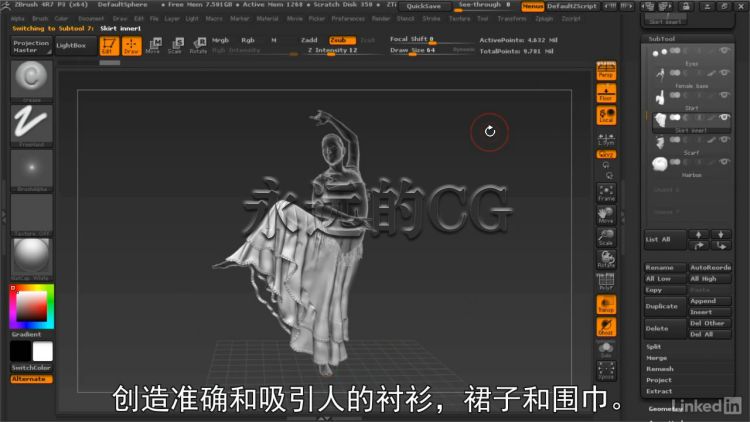Click the QuickSave button
The image size is (750, 422).
(x=424, y=6)
